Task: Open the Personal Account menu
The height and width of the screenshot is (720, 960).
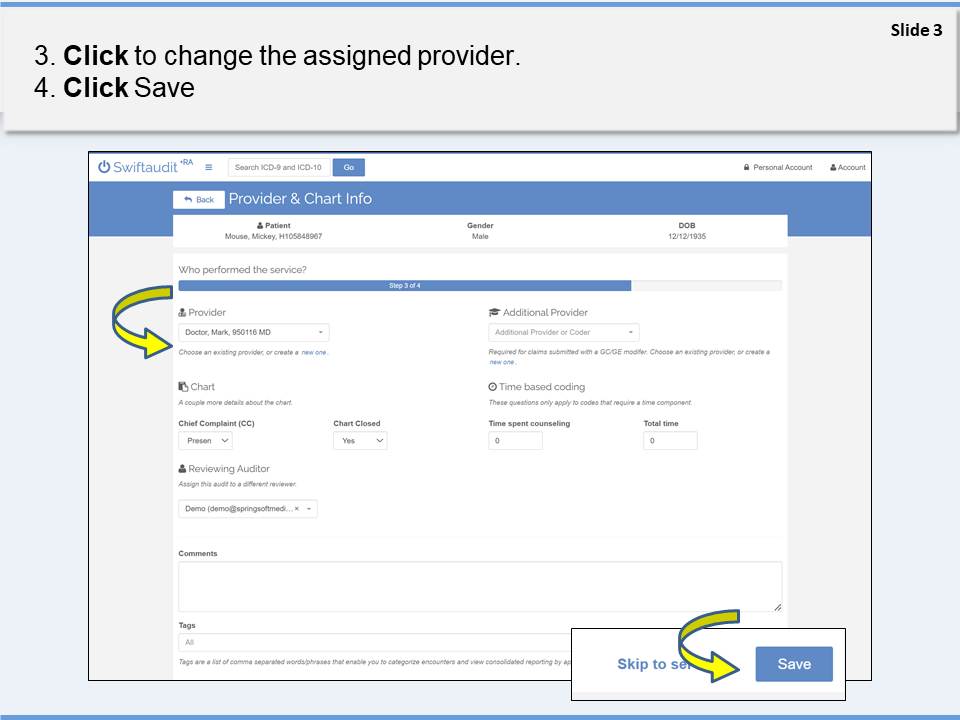Action: (x=778, y=167)
